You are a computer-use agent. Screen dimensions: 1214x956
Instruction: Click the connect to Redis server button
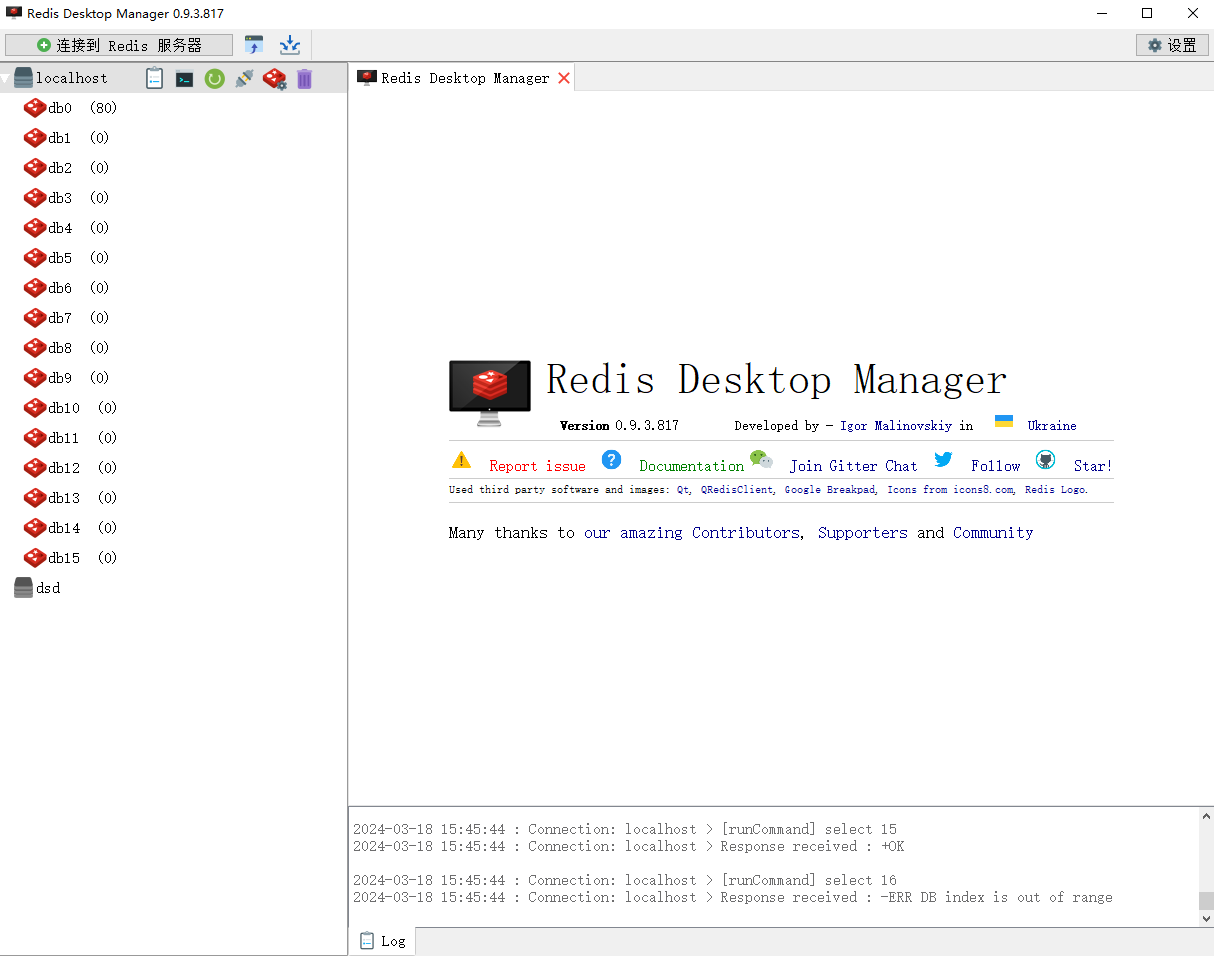point(119,45)
